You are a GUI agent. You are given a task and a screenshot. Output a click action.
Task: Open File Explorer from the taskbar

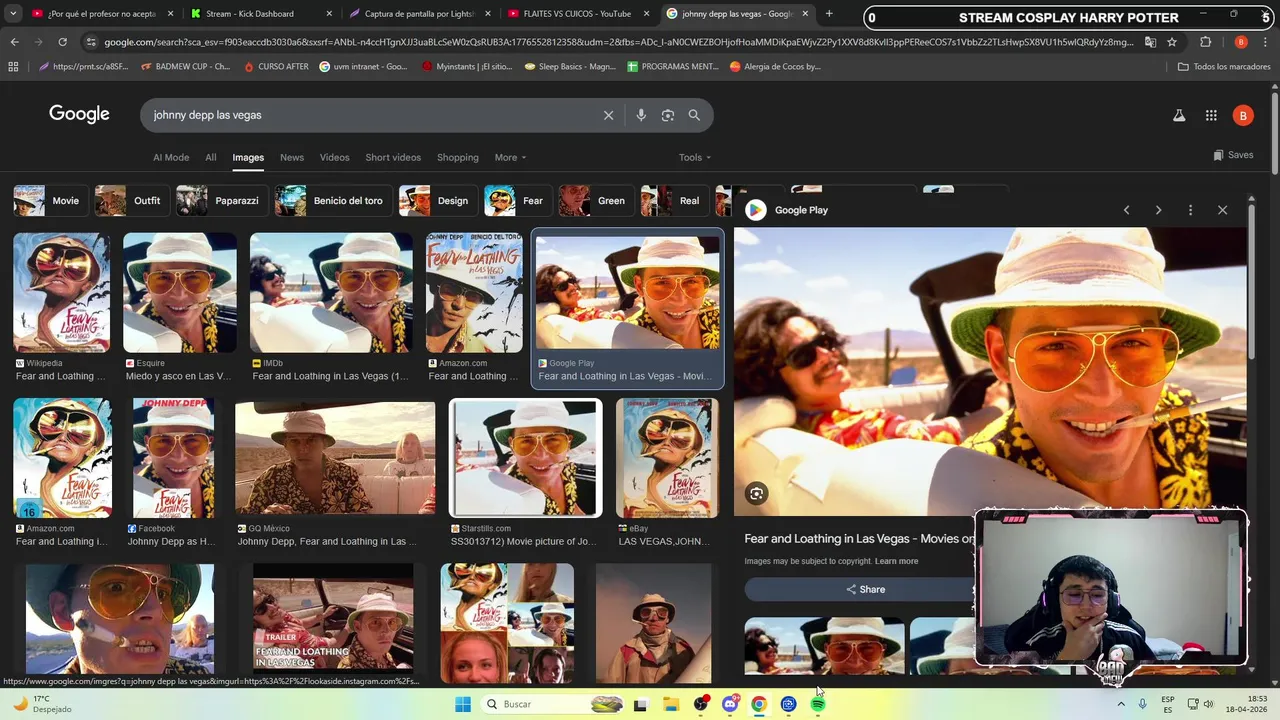(x=671, y=704)
